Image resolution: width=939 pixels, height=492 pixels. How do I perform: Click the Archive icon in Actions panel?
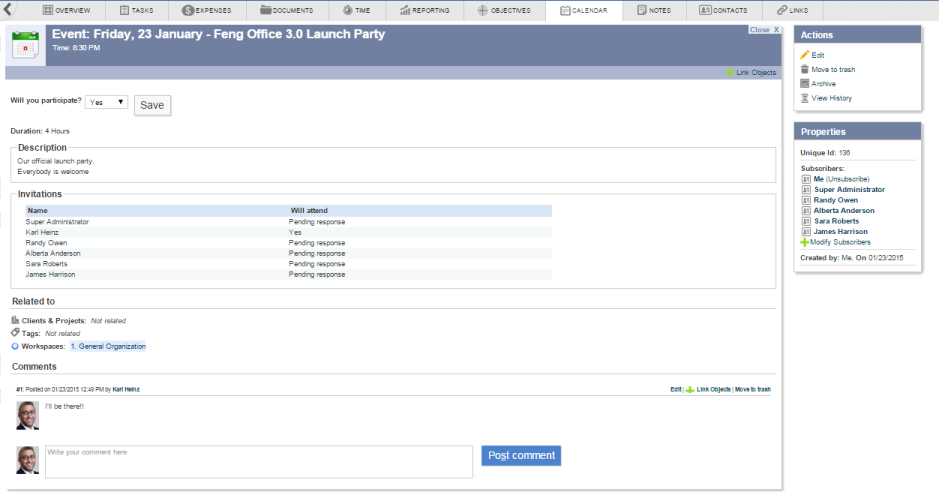click(x=805, y=84)
